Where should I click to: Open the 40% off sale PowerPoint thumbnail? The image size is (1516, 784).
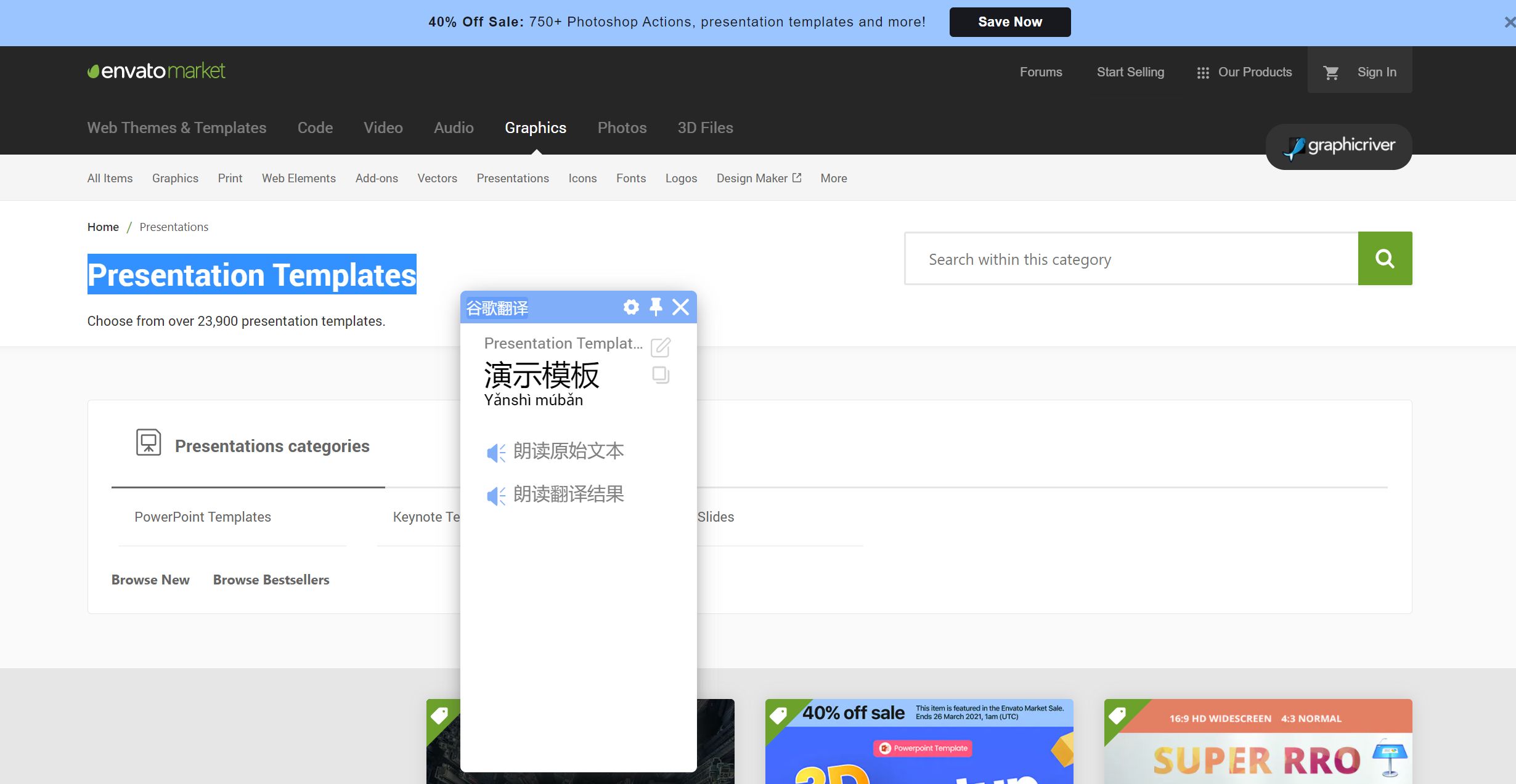(x=919, y=742)
